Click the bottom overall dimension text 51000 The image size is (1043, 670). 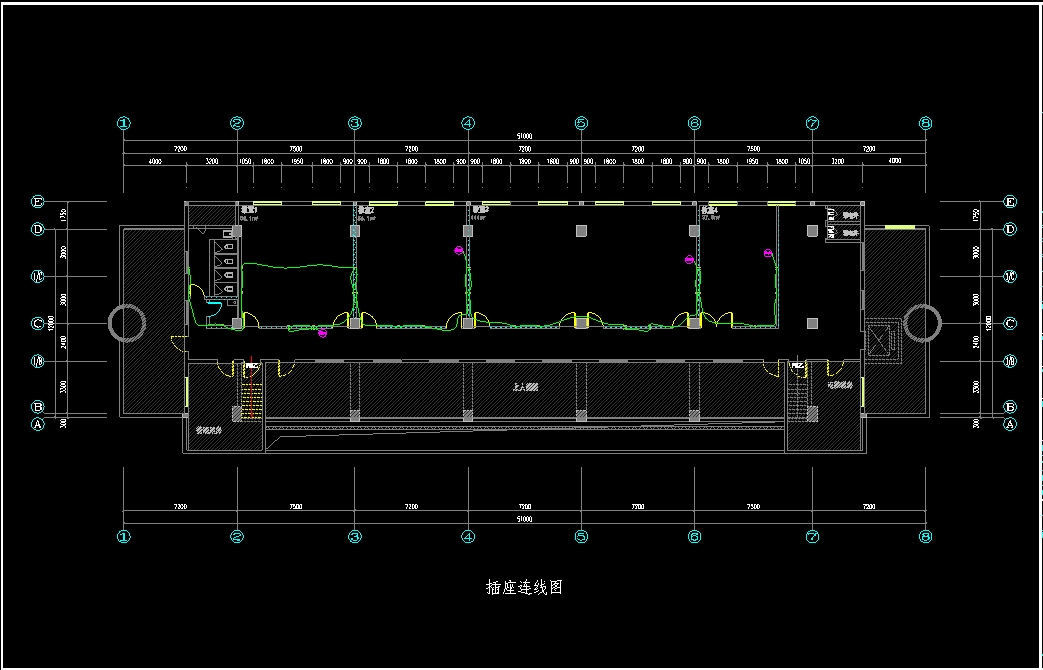coord(523,519)
